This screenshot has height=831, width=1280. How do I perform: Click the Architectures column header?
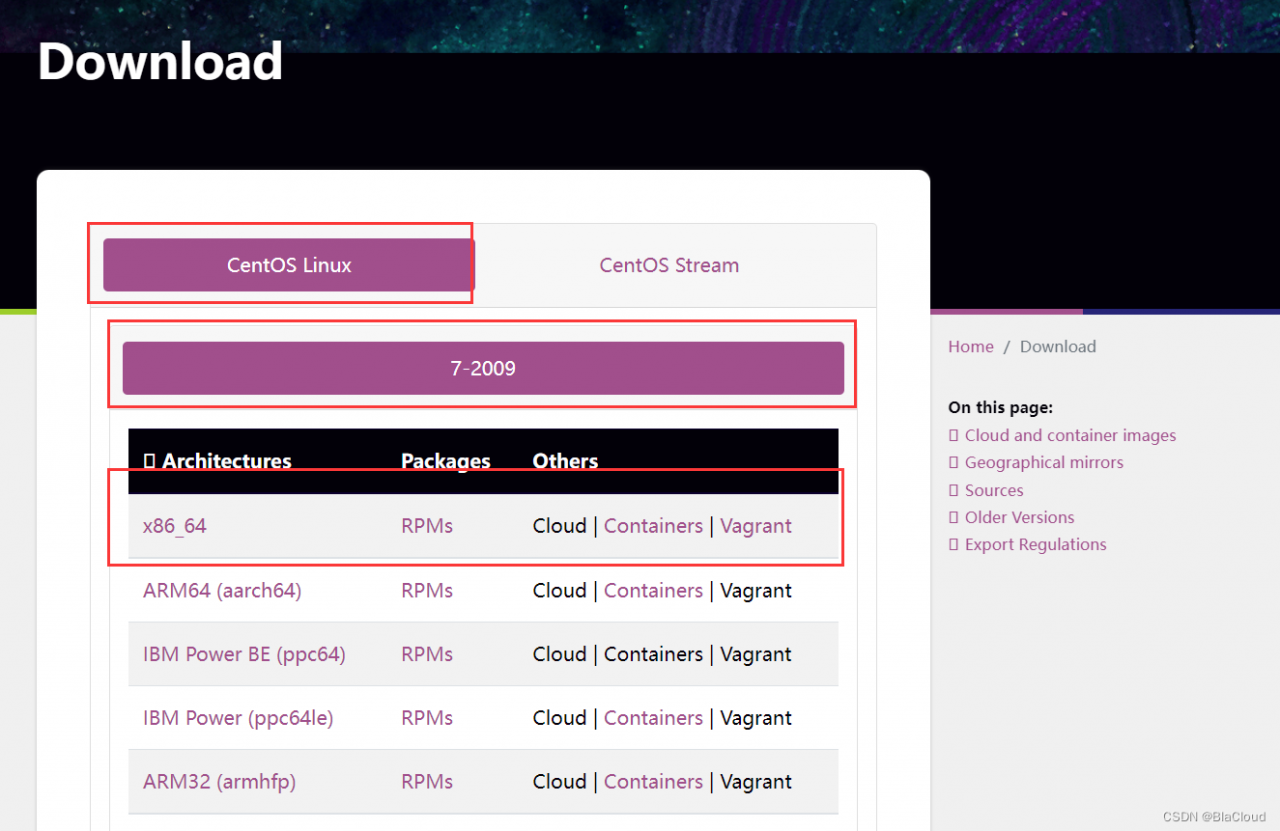(227, 461)
